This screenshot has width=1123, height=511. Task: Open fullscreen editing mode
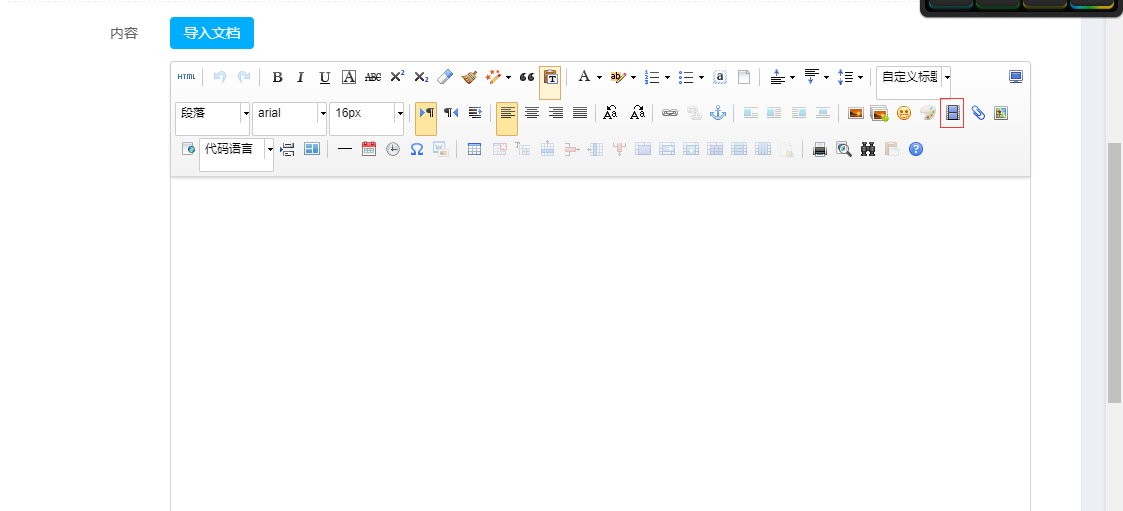tap(1016, 77)
